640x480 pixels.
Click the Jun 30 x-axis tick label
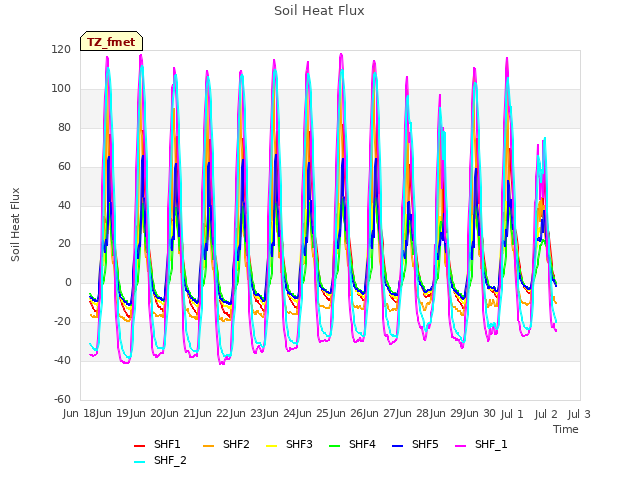[x=479, y=414]
